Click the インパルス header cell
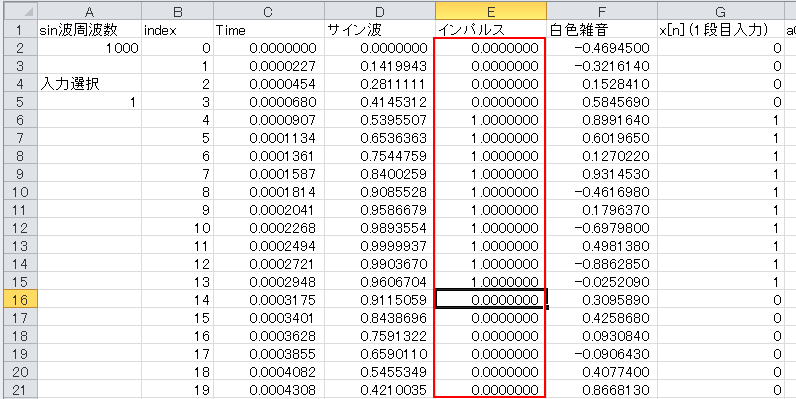The height and width of the screenshot is (399, 796). pyautogui.click(x=490, y=30)
